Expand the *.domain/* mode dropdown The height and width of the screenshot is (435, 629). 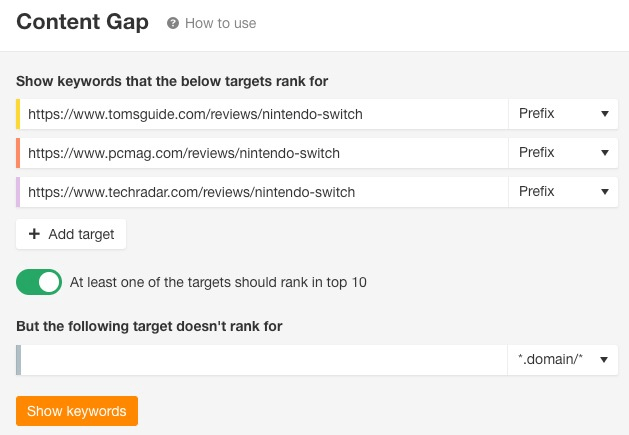coord(562,360)
